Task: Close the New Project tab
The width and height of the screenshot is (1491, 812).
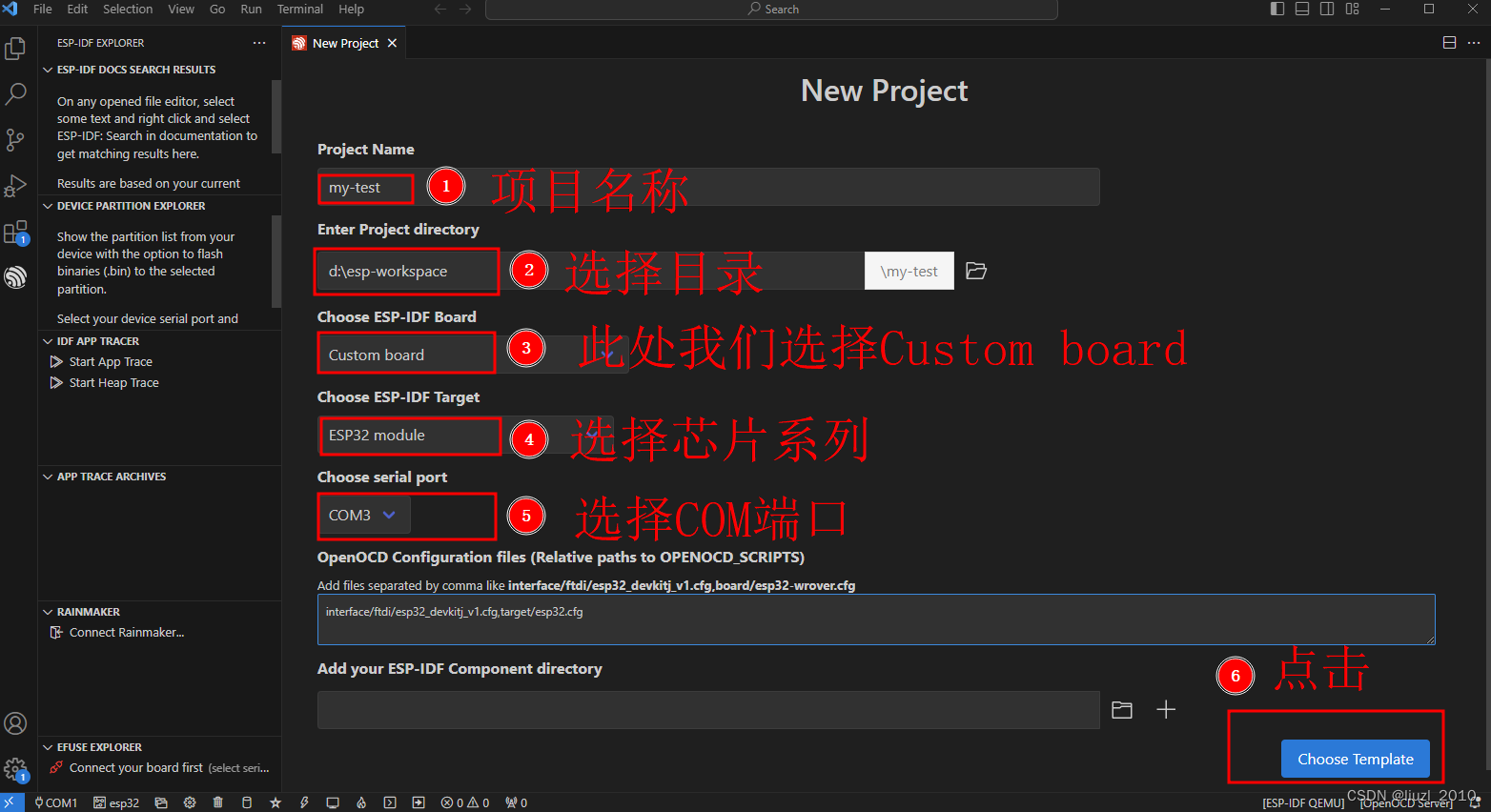Action: pyautogui.click(x=392, y=43)
